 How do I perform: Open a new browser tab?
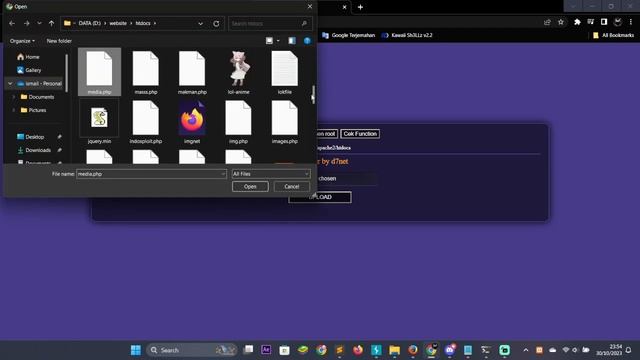(360, 7)
